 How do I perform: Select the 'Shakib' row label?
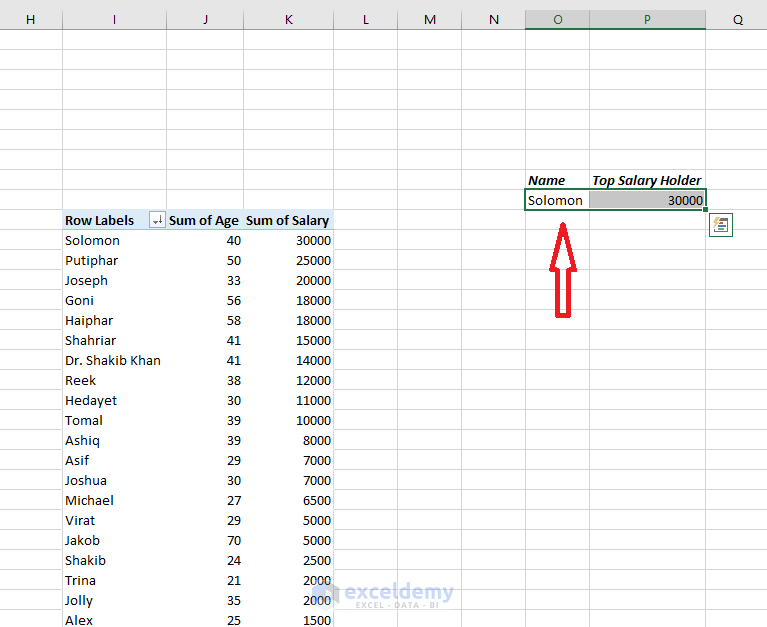tap(114, 560)
